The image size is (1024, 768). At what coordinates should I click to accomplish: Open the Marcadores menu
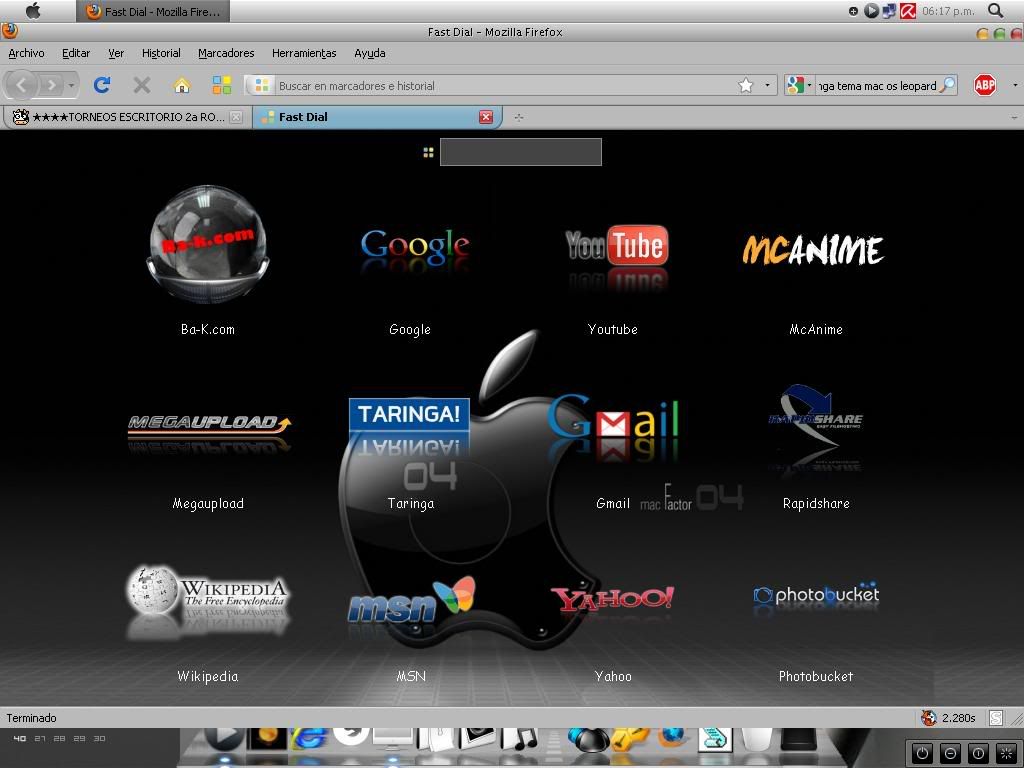point(226,53)
